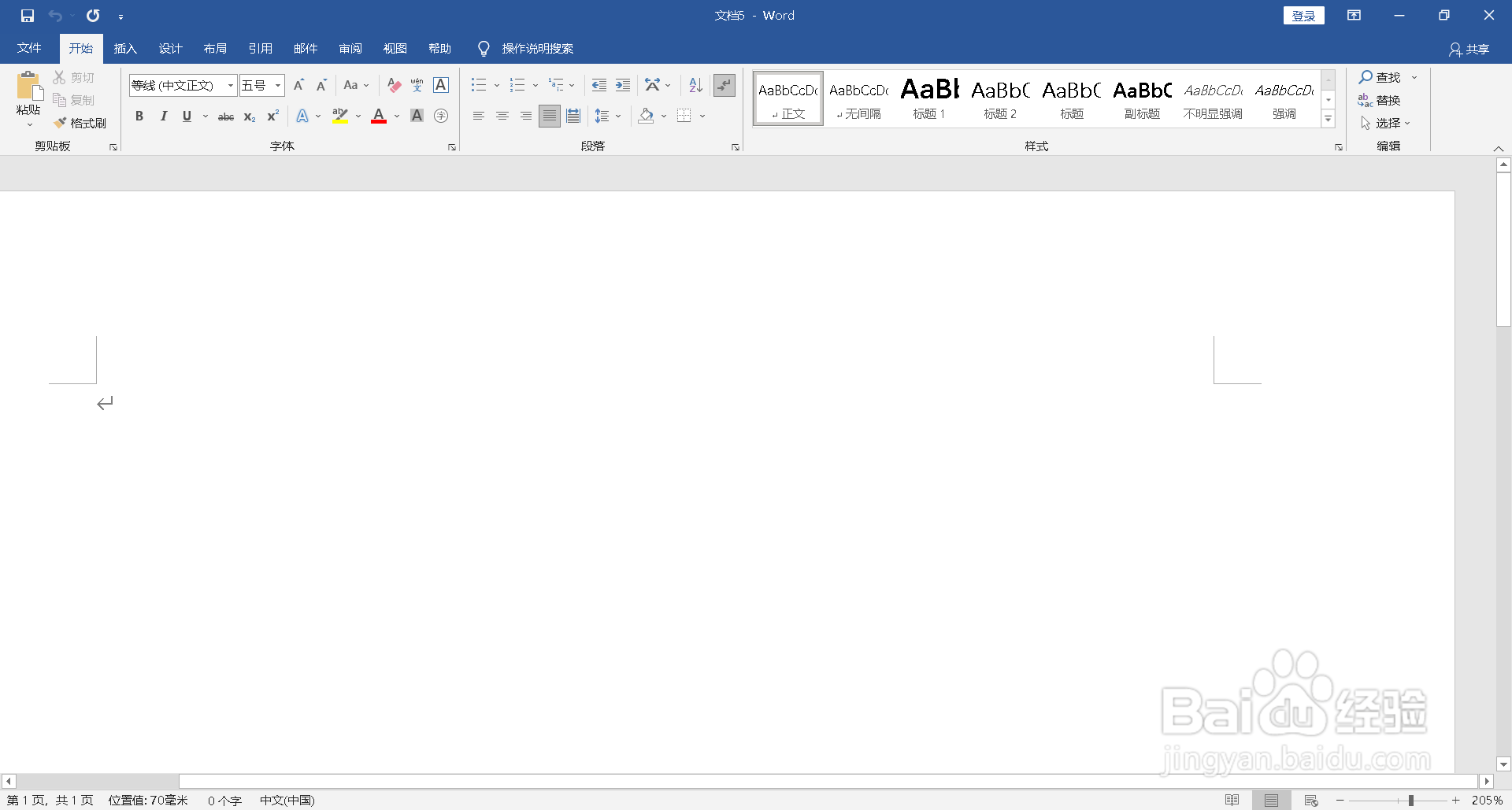The width and height of the screenshot is (1512, 810).
Task: Click the Replace (替换) command
Action: pos(1379,100)
